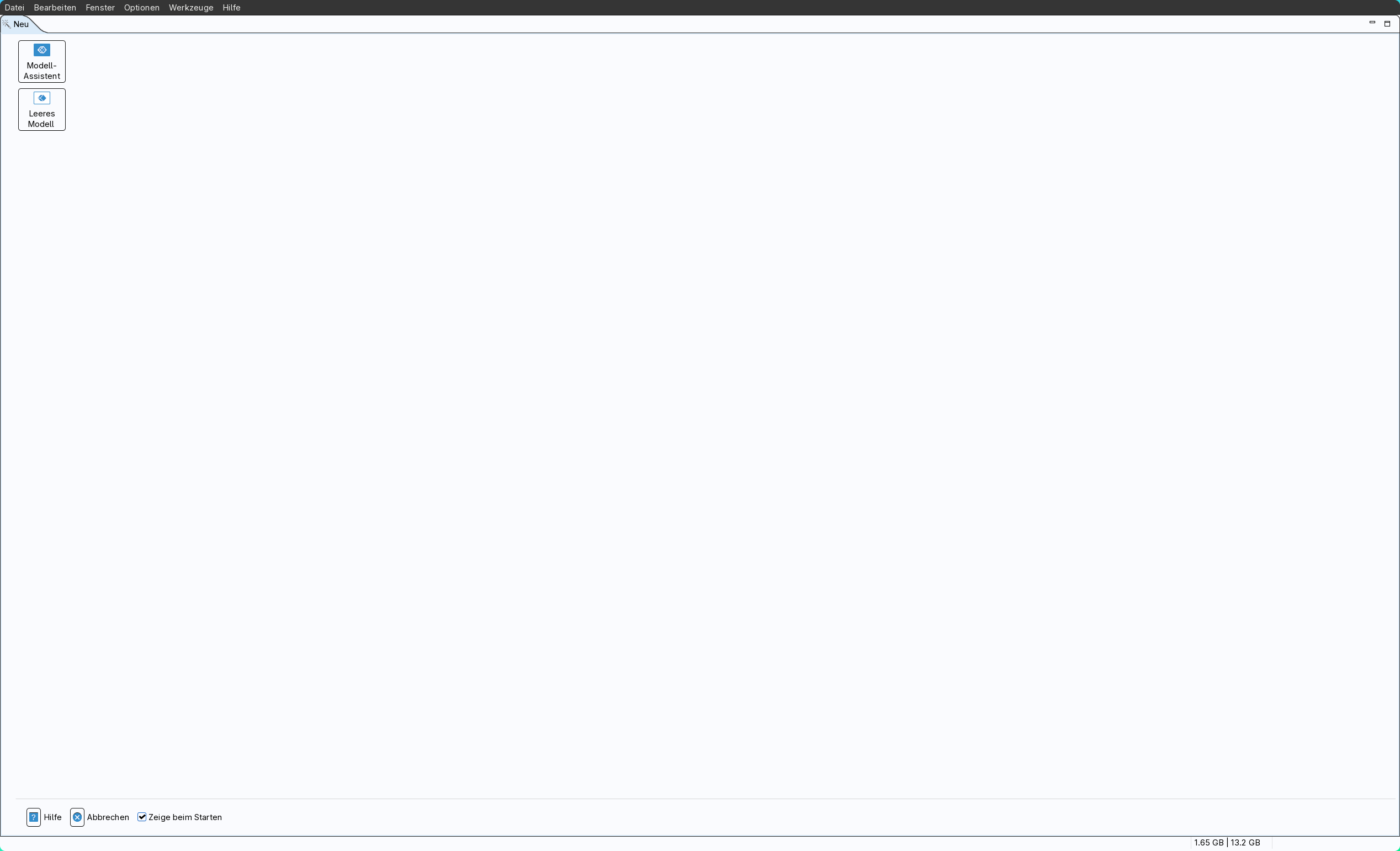Click the Abbrechen text button
Image resolution: width=1400 pixels, height=851 pixels.
tap(108, 817)
